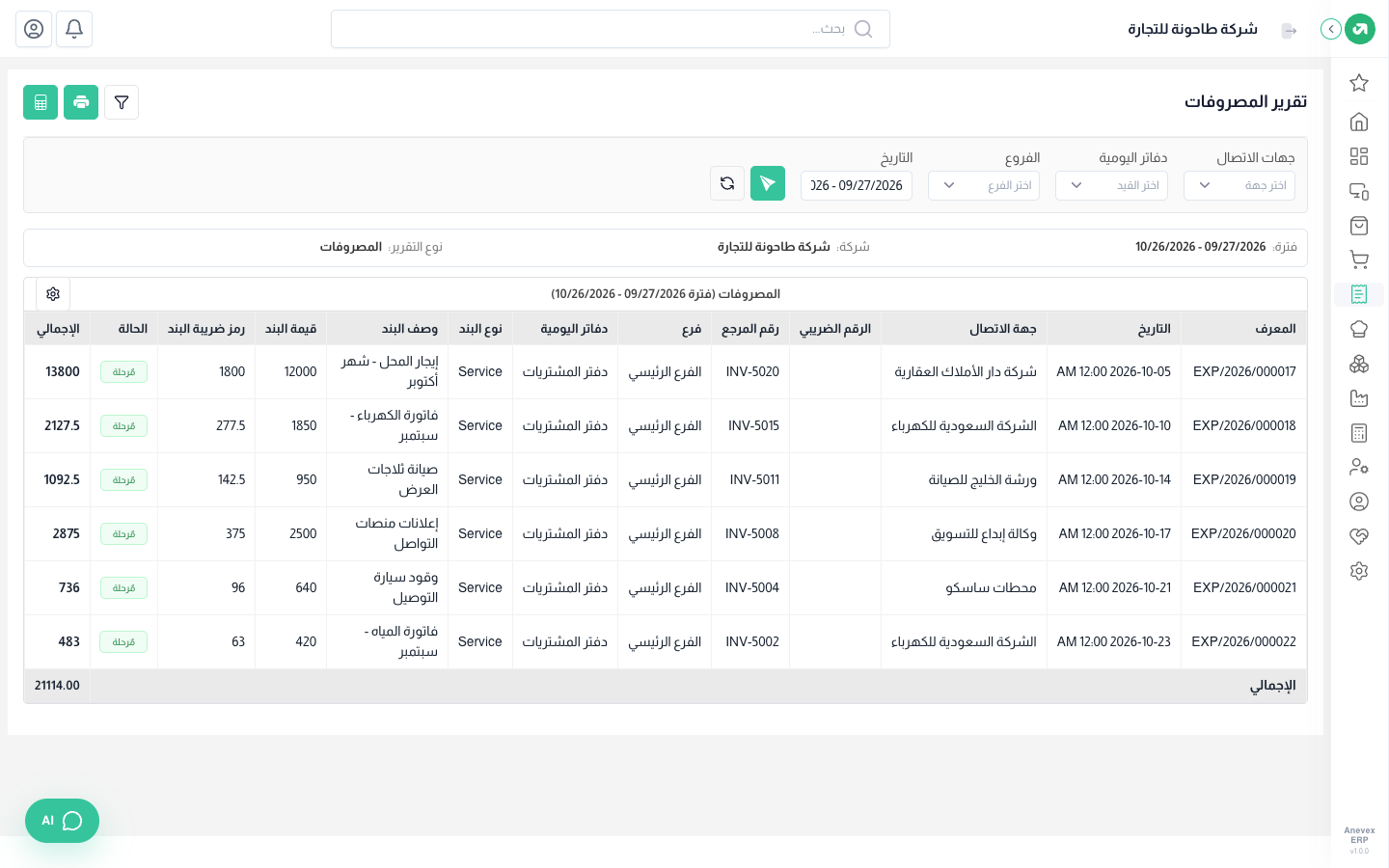
Task: Open the user profile icon
Action: pyautogui.click(x=34, y=29)
